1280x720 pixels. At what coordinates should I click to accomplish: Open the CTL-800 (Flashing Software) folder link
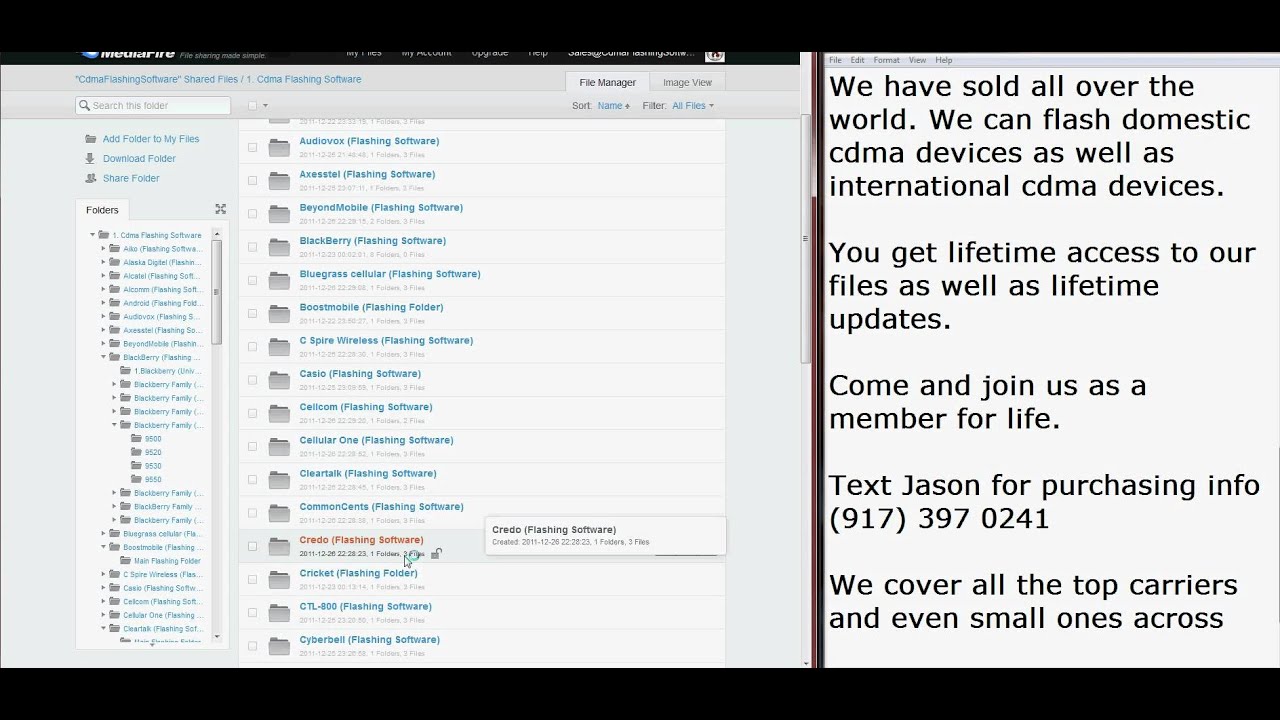365,606
